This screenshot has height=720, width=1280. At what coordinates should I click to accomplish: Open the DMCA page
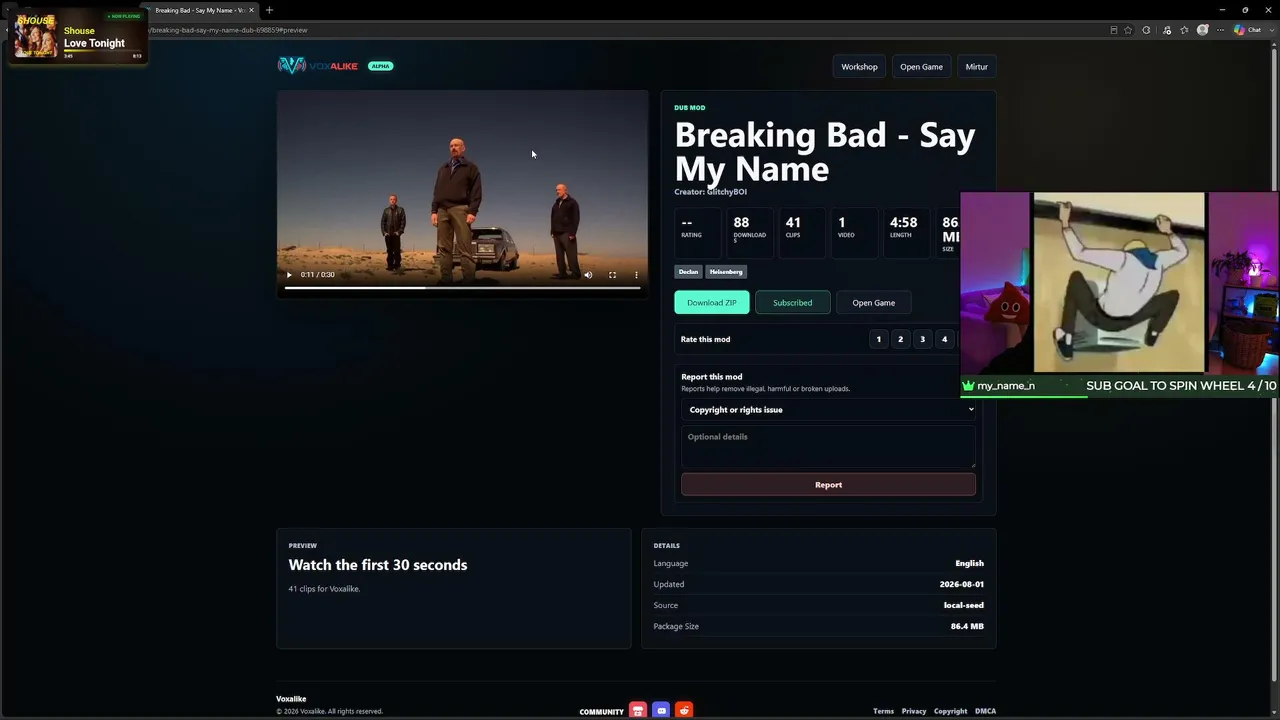click(x=985, y=711)
